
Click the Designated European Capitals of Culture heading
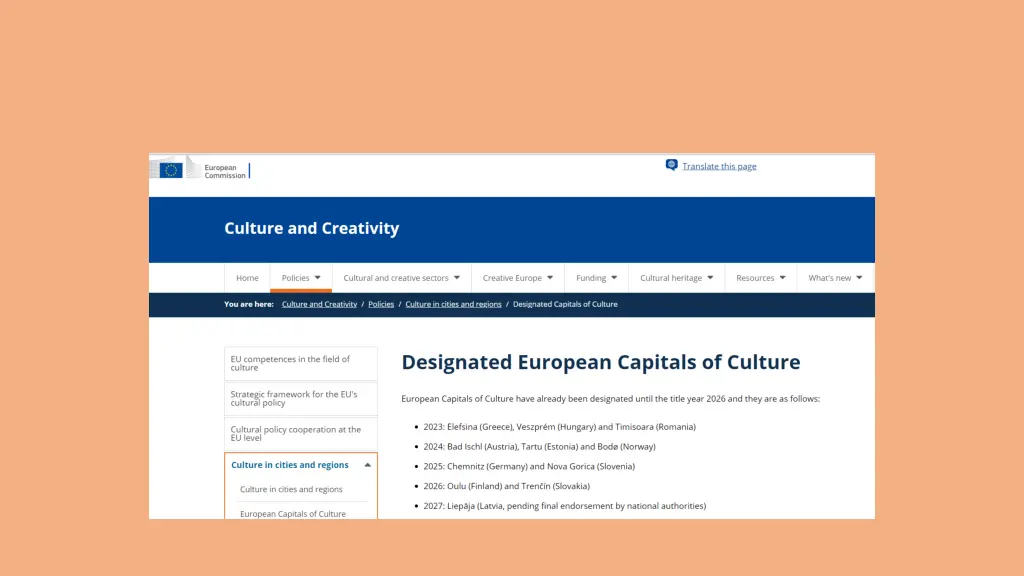click(601, 362)
